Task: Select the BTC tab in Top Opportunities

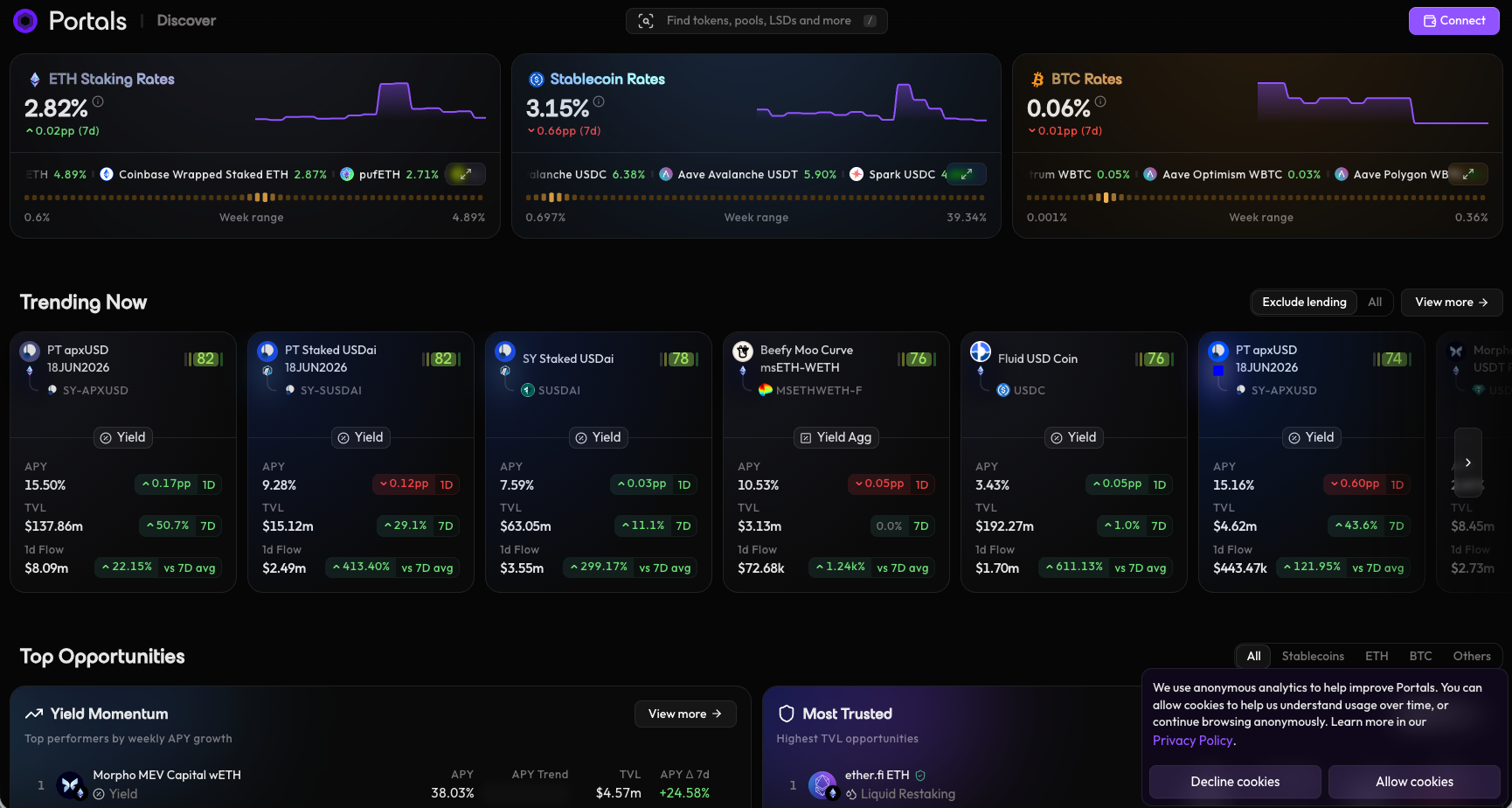Action: point(1420,656)
